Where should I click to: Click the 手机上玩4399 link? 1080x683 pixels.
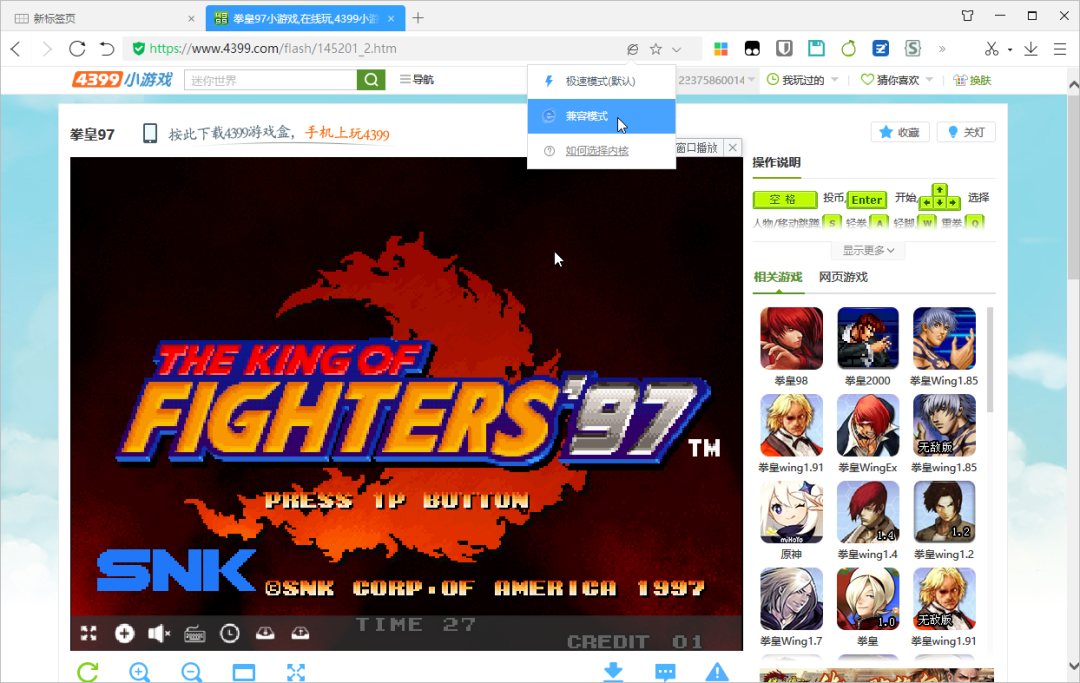[x=347, y=133]
